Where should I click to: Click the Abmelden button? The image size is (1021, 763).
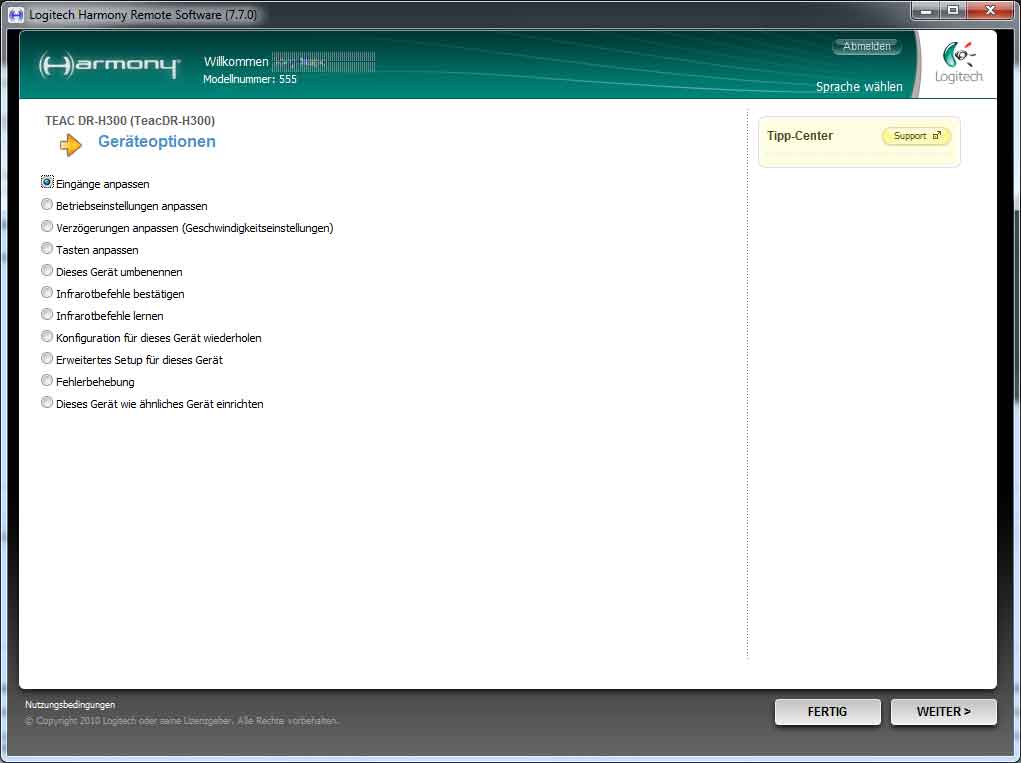click(866, 47)
